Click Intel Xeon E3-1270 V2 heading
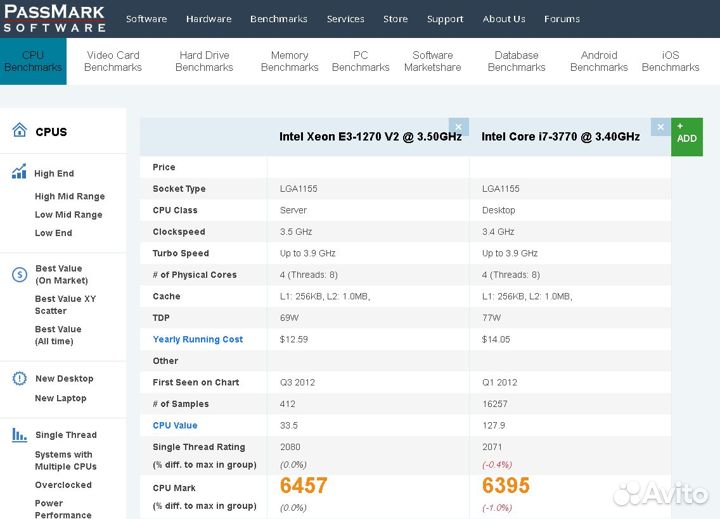 coord(370,137)
